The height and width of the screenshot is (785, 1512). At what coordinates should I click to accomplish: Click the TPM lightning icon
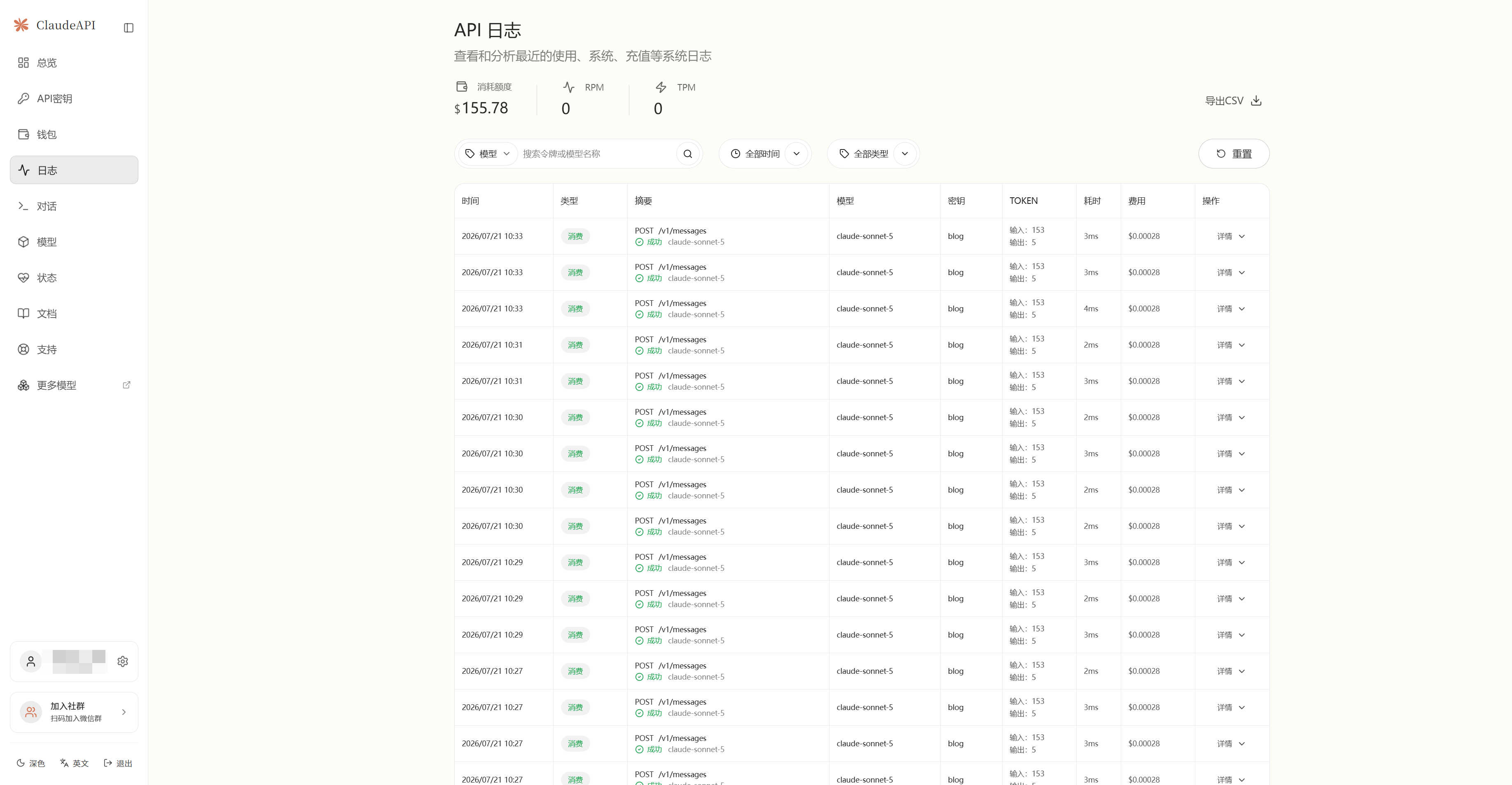pos(661,87)
